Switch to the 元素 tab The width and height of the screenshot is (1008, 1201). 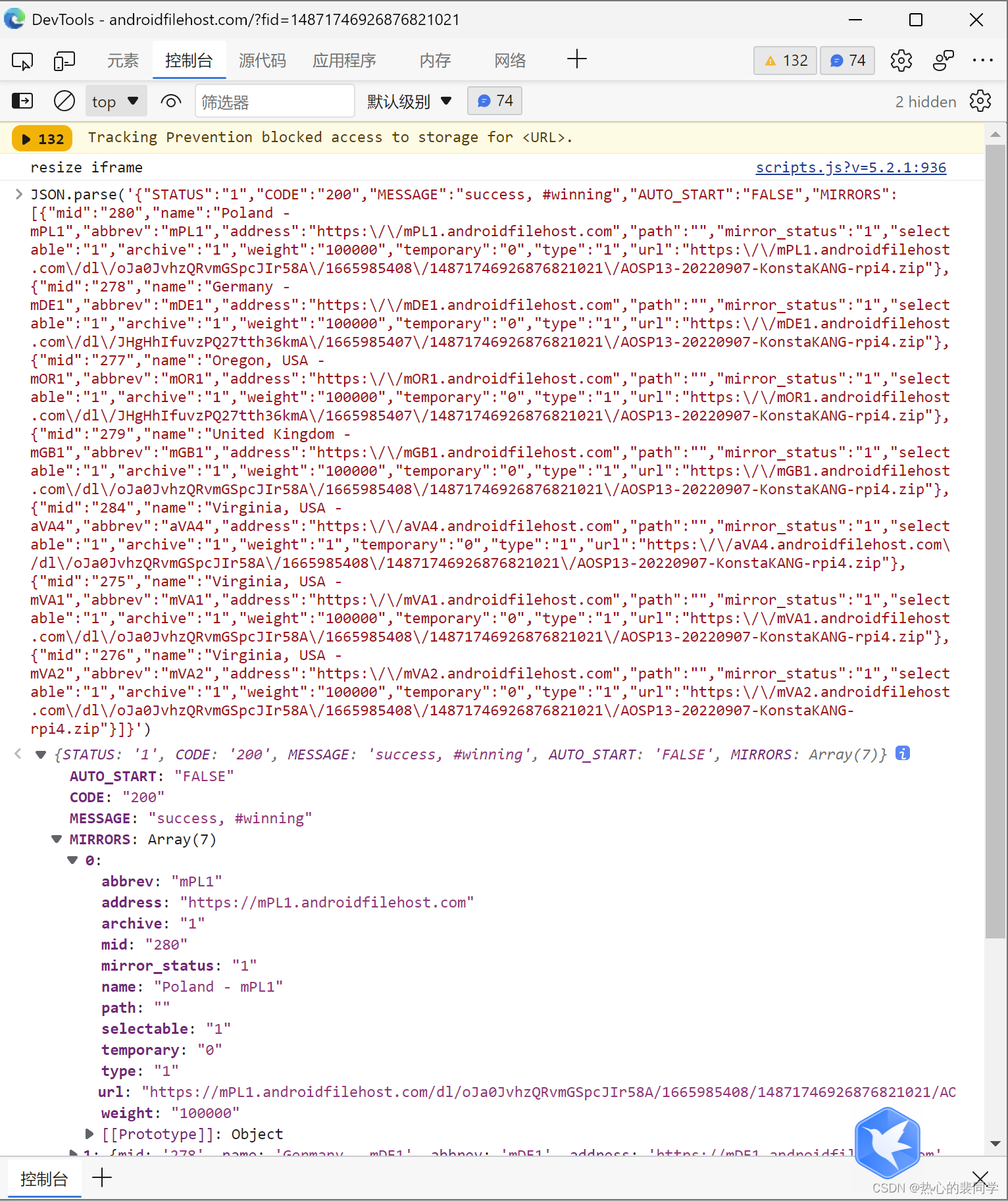tap(123, 61)
